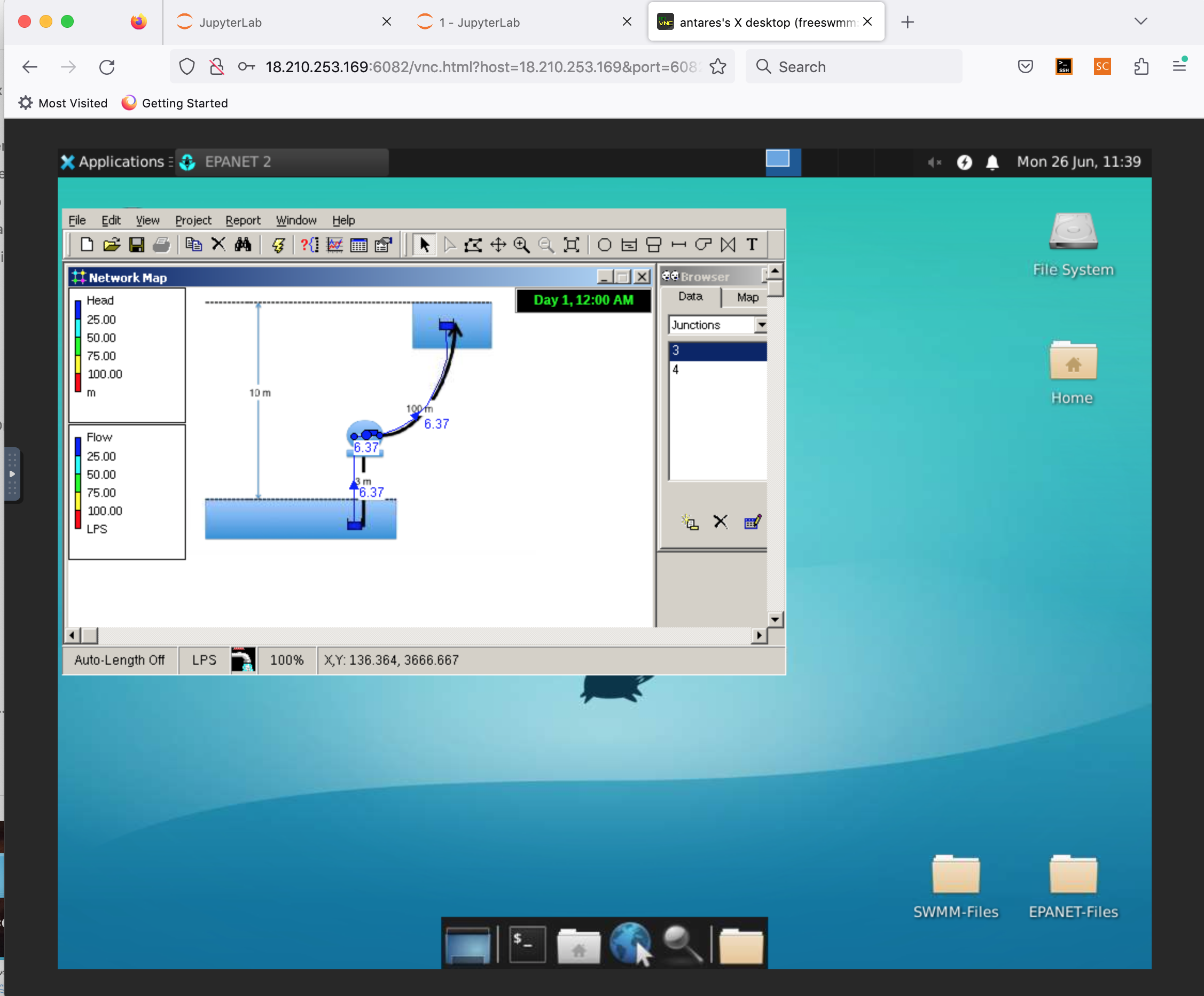Open Find with the binoculars icon
The height and width of the screenshot is (996, 1204).
tap(243, 245)
